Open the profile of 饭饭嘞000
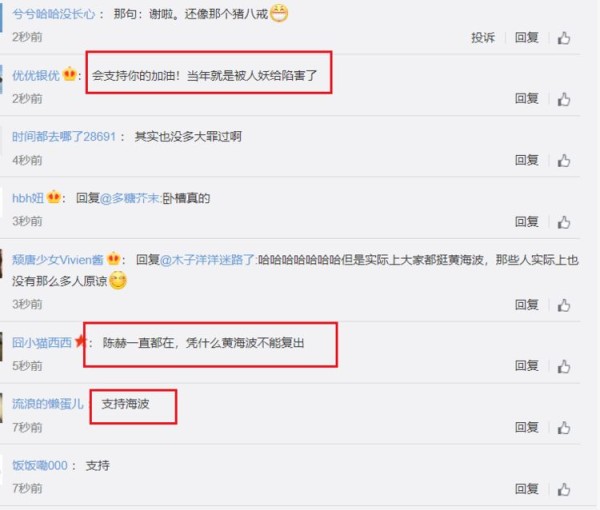The height and width of the screenshot is (510, 600). click(x=40, y=466)
